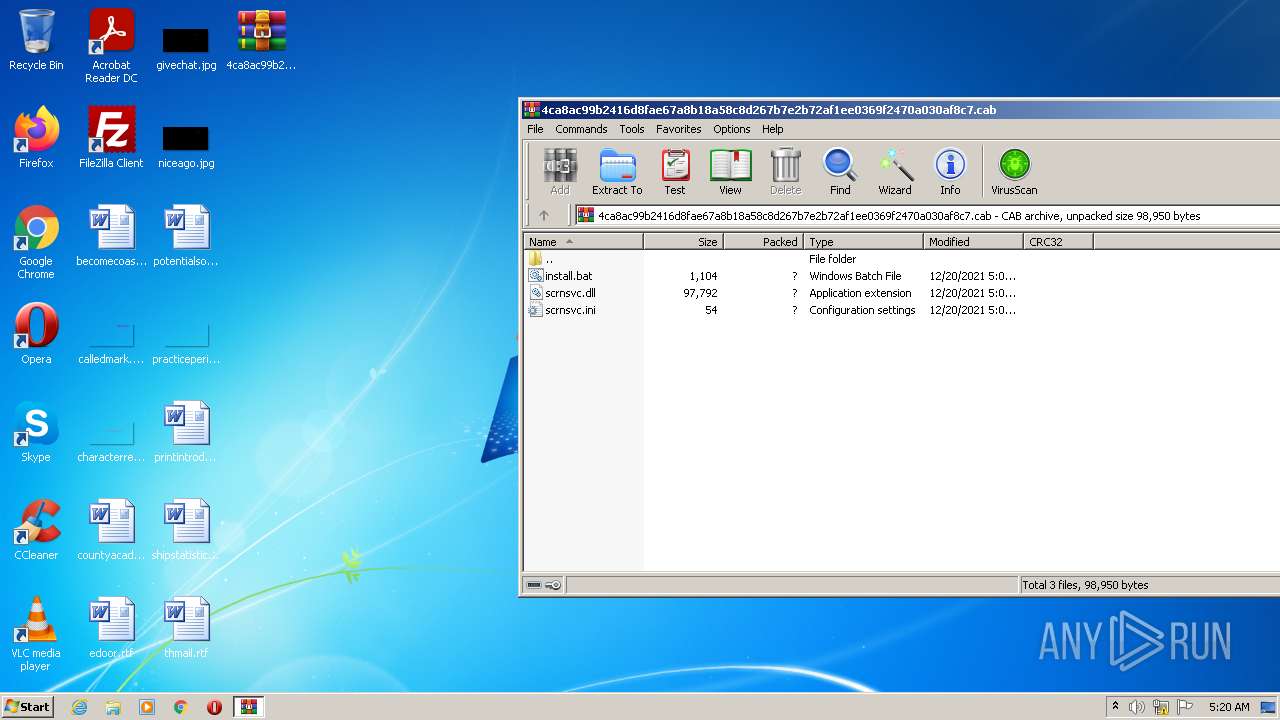Open the View toolbar icon

[x=730, y=172]
